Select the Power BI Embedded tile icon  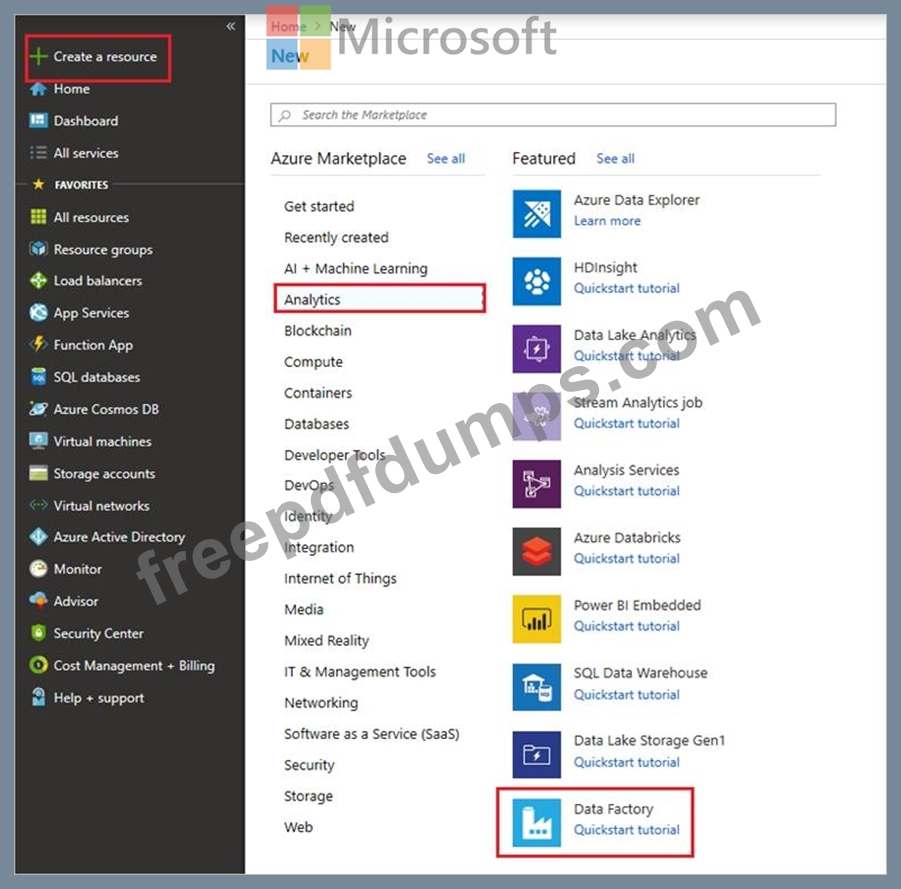point(537,619)
